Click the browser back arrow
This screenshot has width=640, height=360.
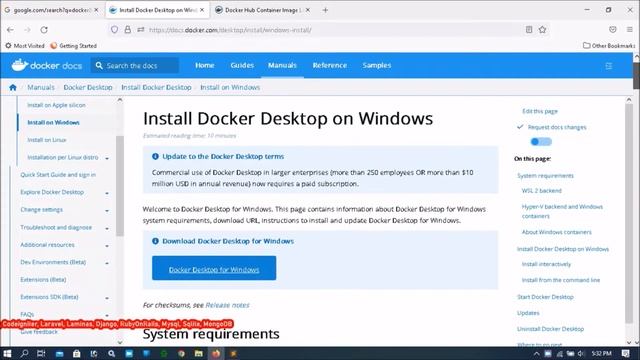click(10, 30)
